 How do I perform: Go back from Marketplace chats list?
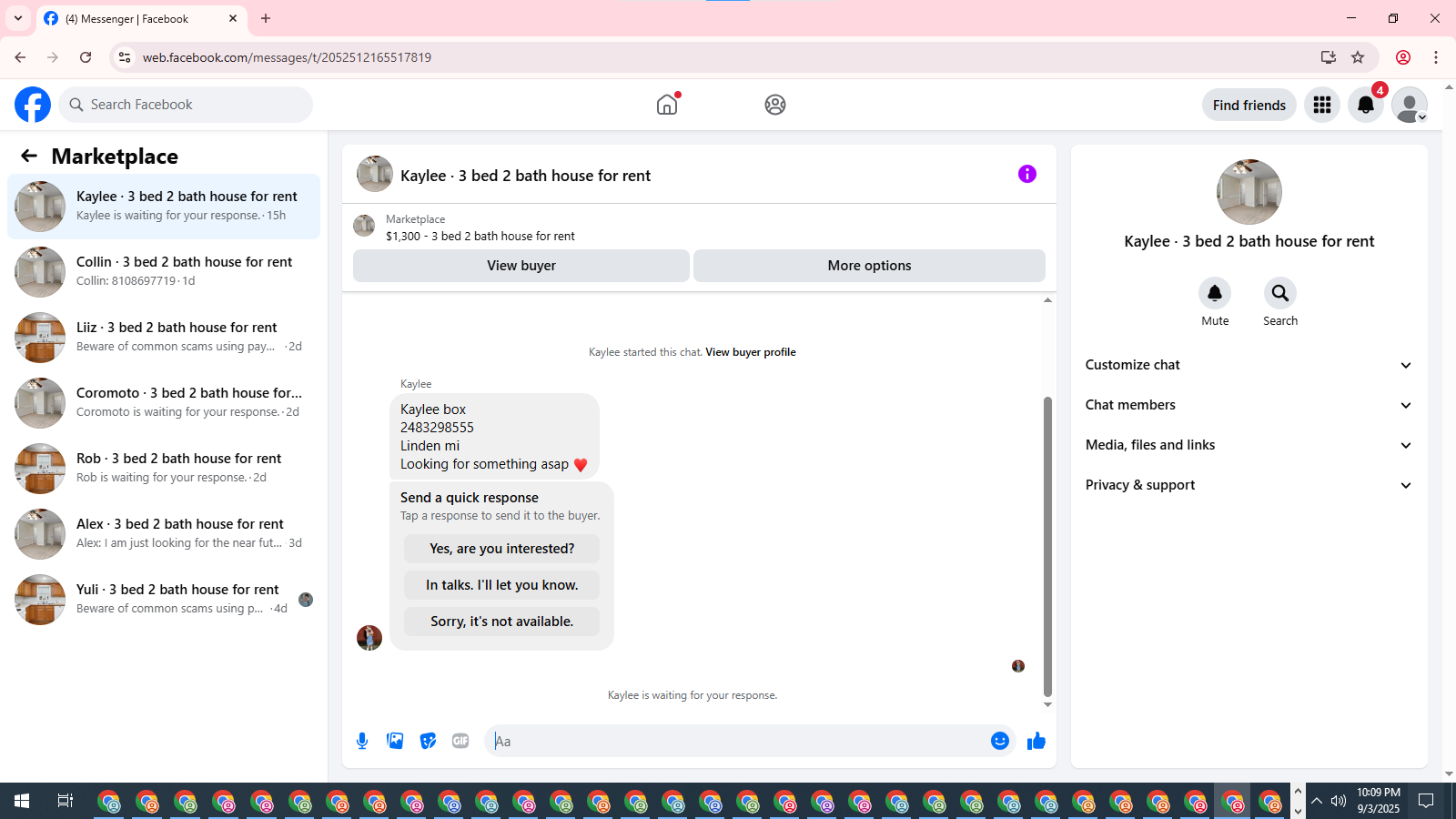click(x=29, y=156)
